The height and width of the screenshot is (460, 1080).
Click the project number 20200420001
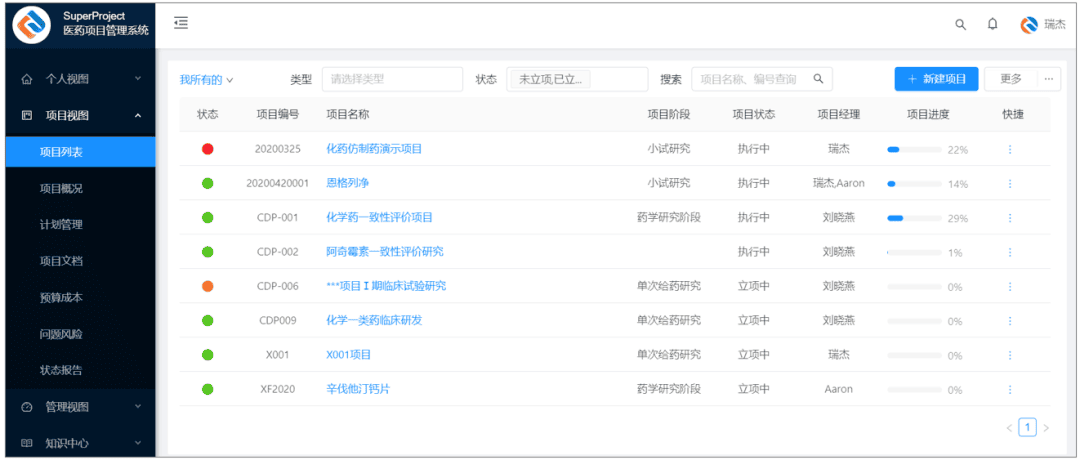278,183
